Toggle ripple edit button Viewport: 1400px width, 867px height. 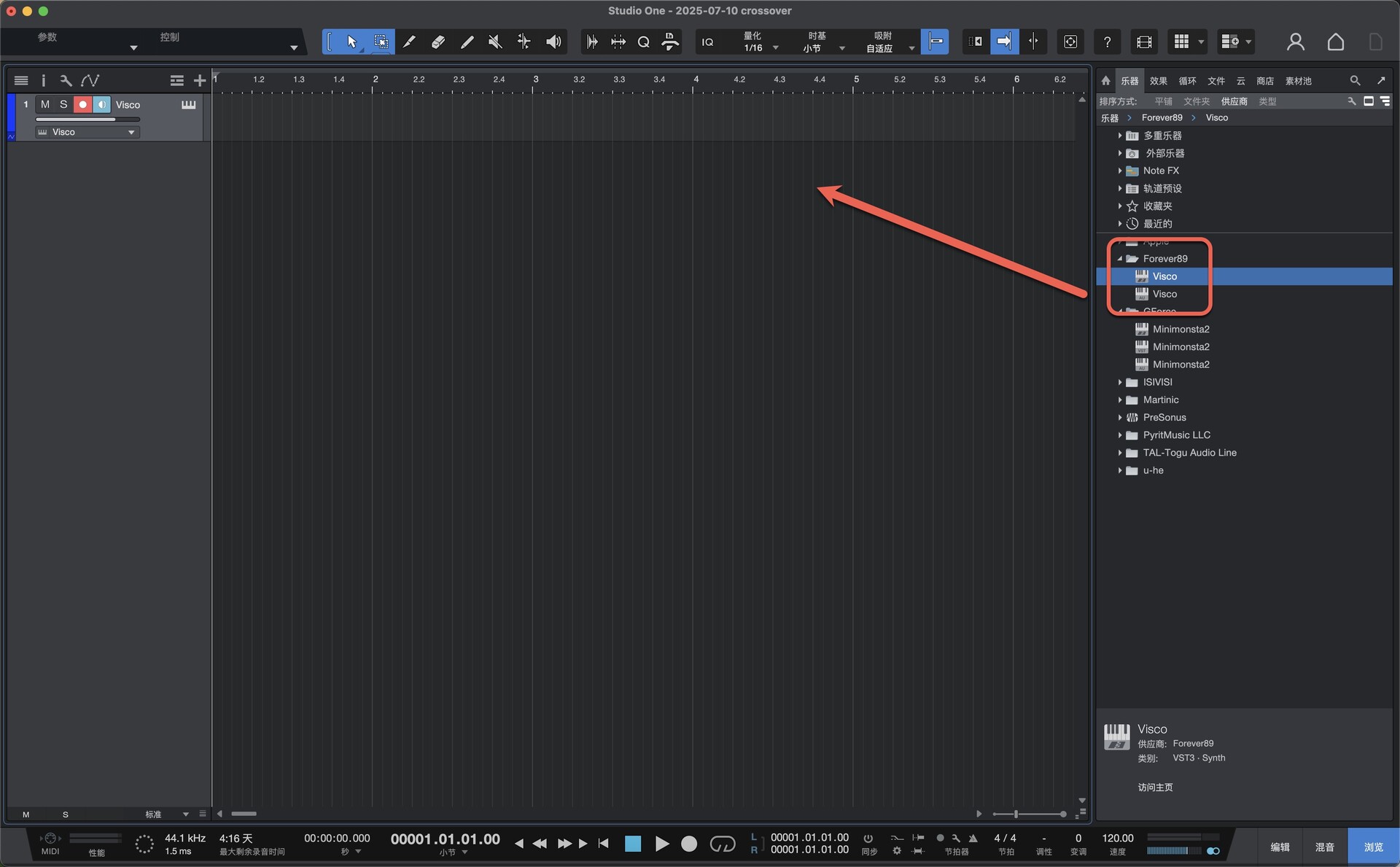click(x=976, y=42)
